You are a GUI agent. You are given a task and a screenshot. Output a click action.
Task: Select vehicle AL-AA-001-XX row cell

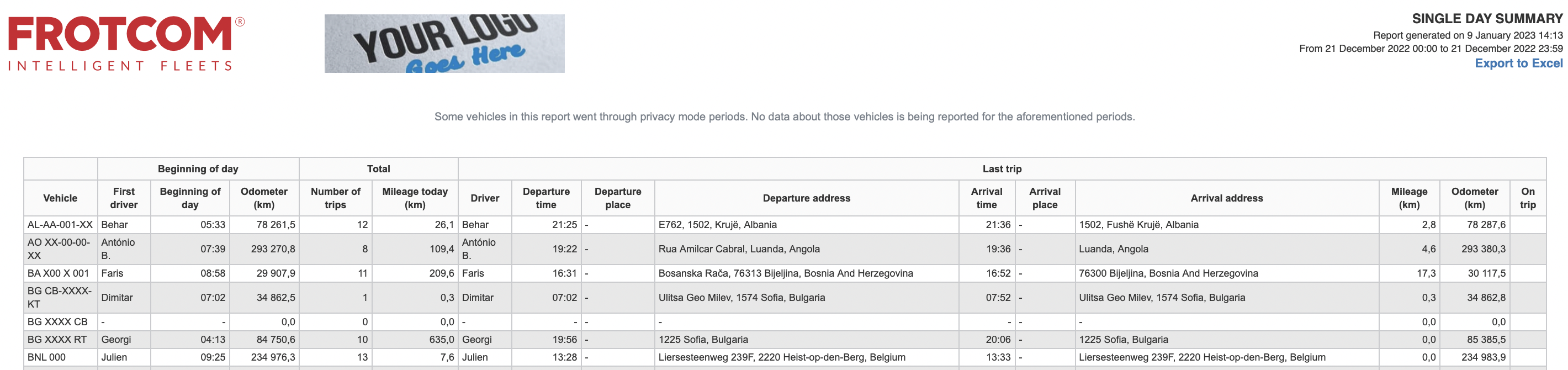click(60, 225)
